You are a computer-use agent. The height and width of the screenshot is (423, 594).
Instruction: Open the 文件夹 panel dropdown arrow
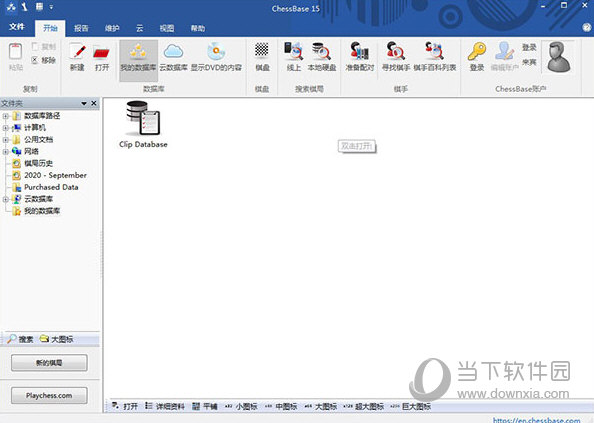pyautogui.click(x=84, y=103)
